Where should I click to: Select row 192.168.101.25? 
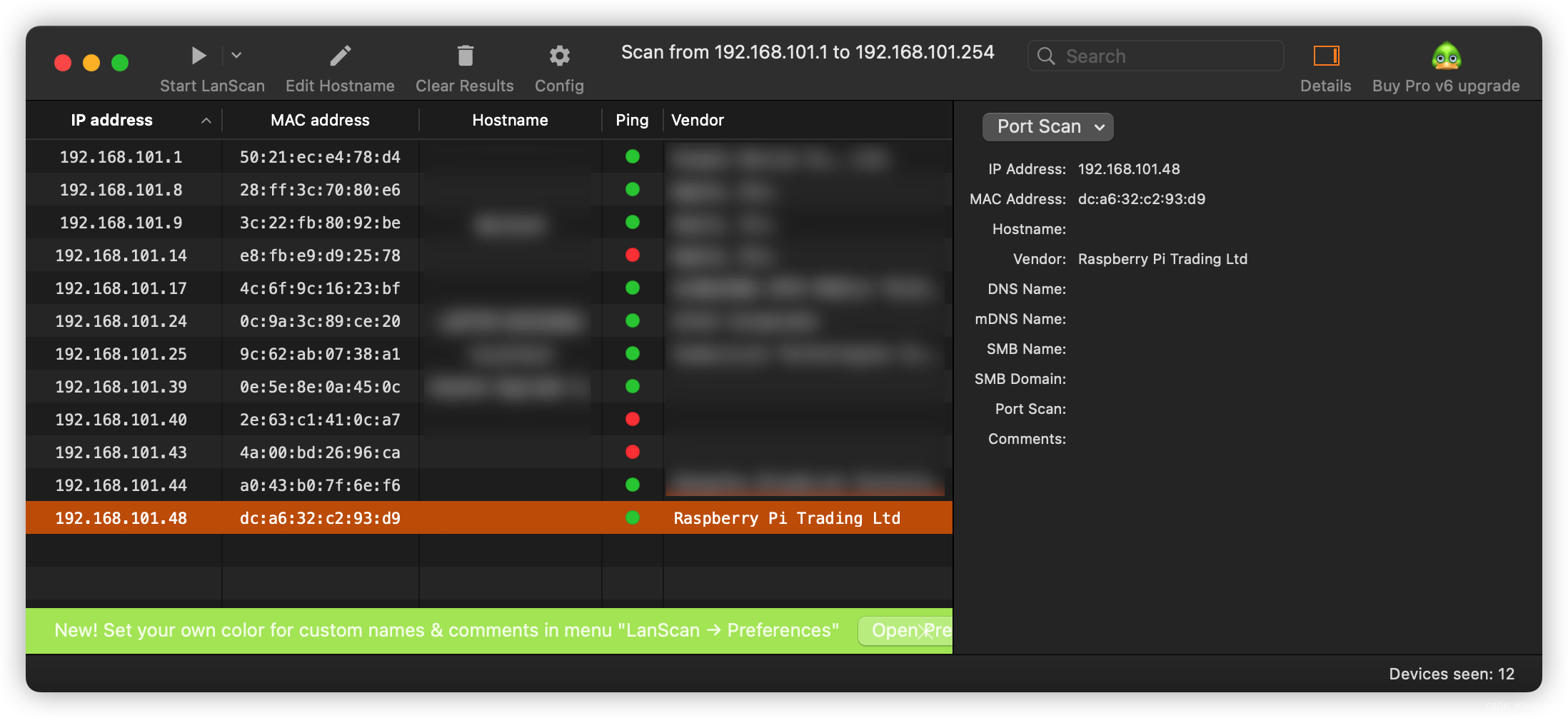489,354
